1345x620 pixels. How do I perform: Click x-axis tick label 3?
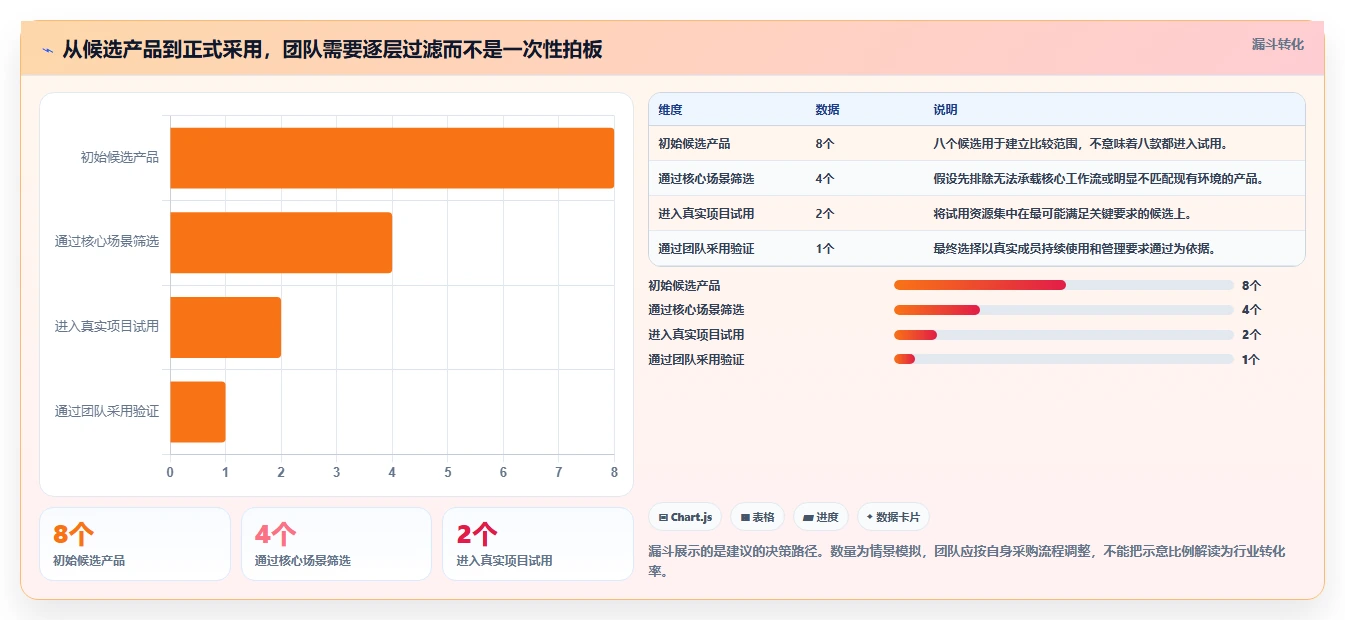[x=336, y=472]
